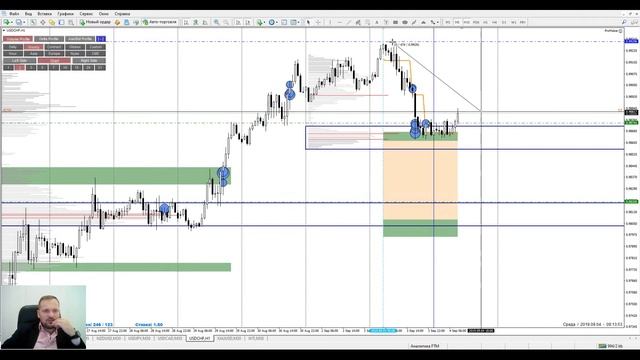The image size is (640, 360).
Task: Open the new chart icon in toolbar
Action: coord(7,22)
